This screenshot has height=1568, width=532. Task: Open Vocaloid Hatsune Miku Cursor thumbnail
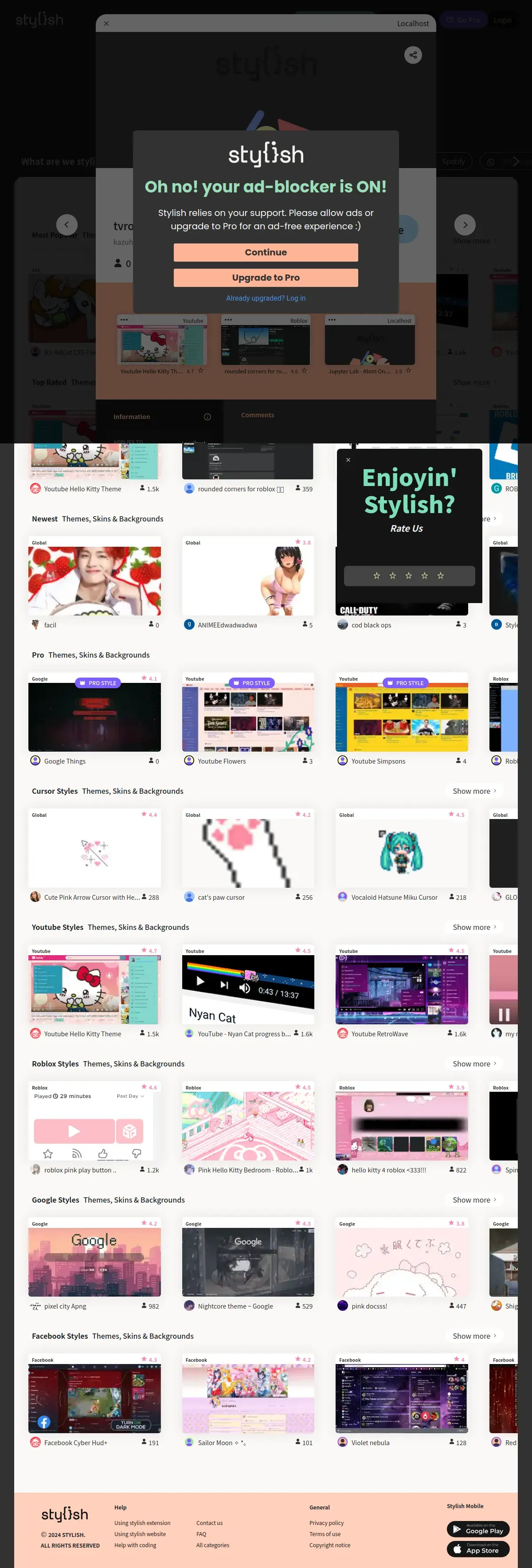coord(402,853)
